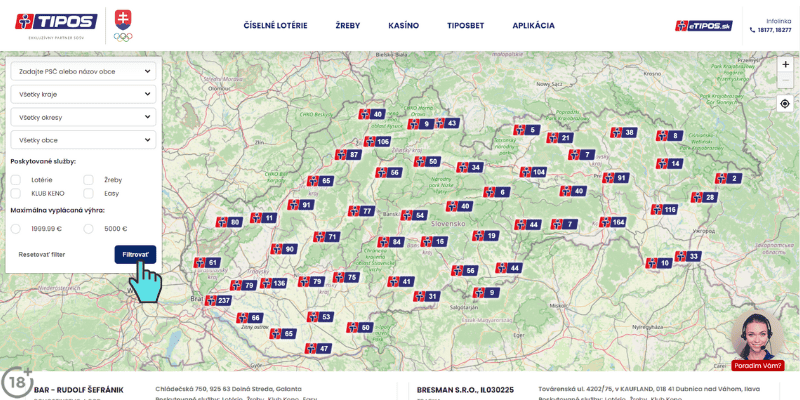Image resolution: width=800 pixels, height=400 pixels.
Task: Zoom in on the map
Action: (785, 64)
